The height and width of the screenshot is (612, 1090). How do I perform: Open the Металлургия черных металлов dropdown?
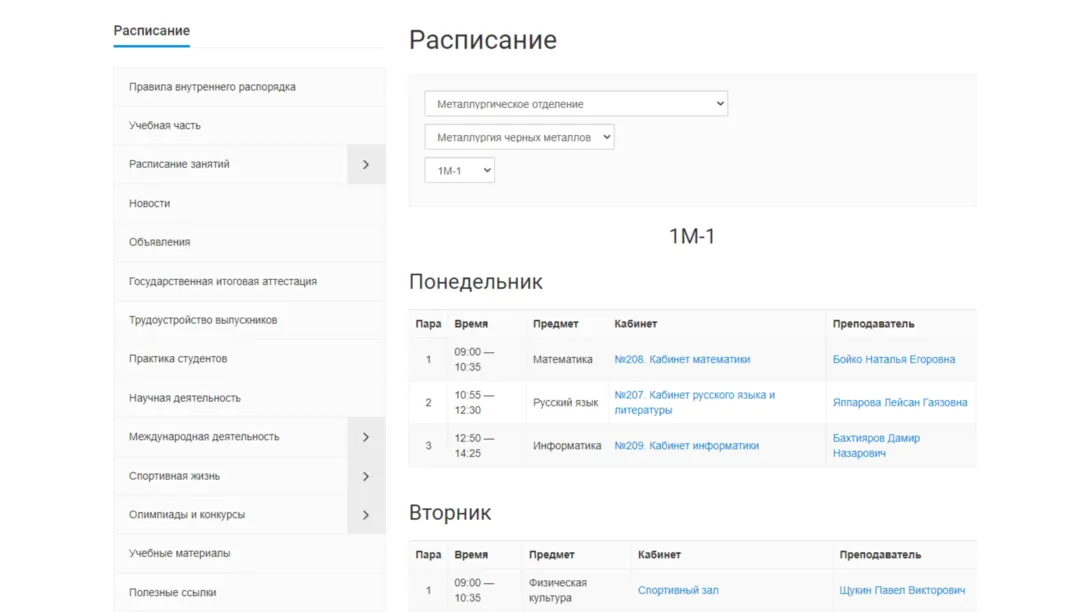[519, 137]
